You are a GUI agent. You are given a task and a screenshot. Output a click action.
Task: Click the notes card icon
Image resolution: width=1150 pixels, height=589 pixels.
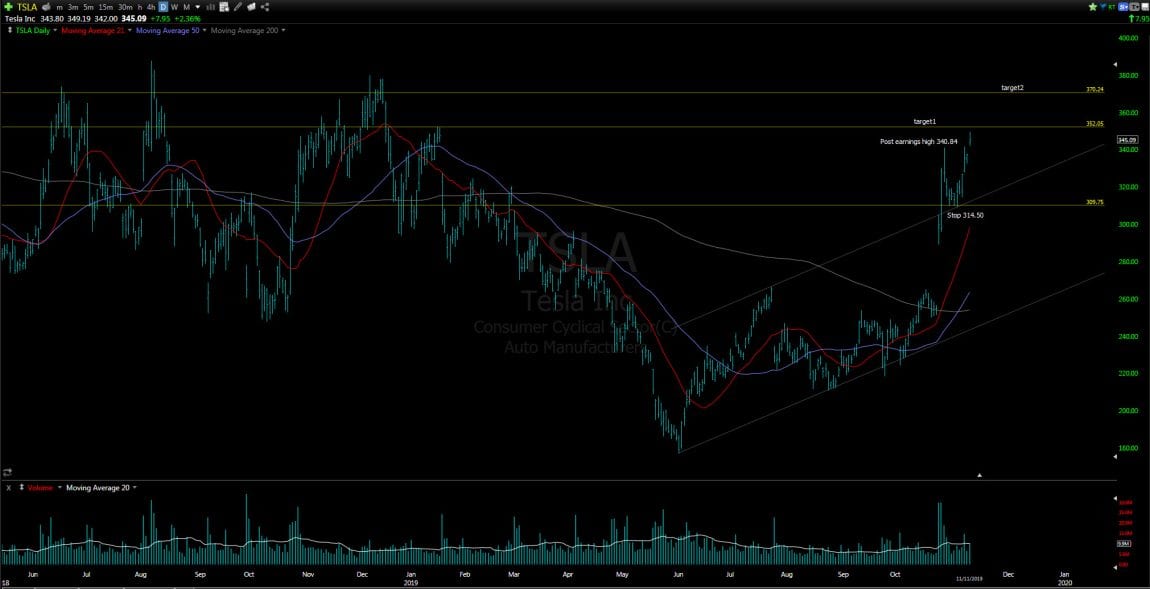point(251,7)
